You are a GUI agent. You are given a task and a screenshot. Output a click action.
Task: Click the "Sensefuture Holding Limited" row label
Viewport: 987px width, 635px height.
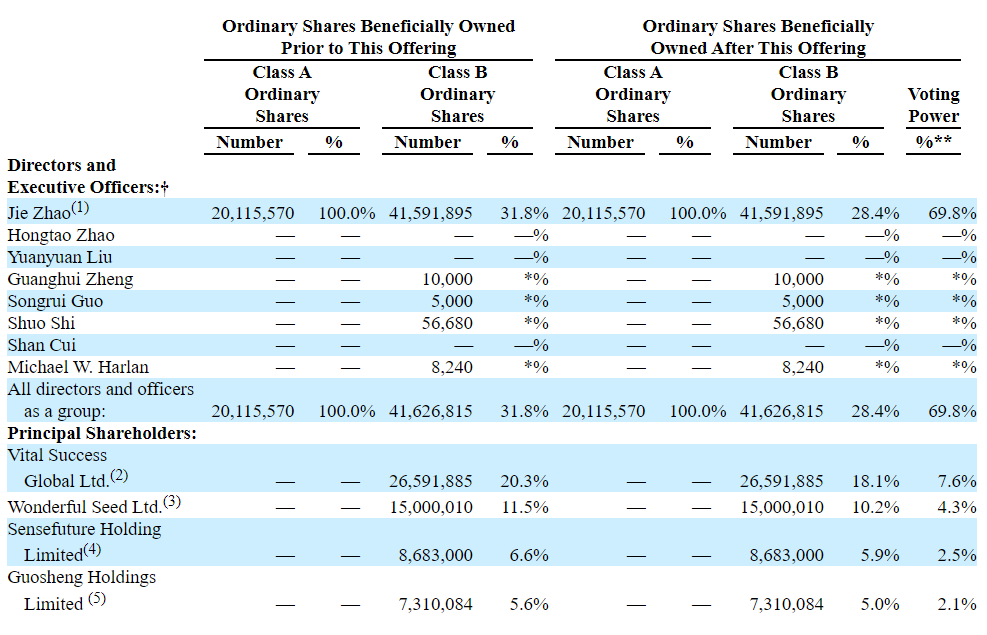pyautogui.click(x=84, y=542)
